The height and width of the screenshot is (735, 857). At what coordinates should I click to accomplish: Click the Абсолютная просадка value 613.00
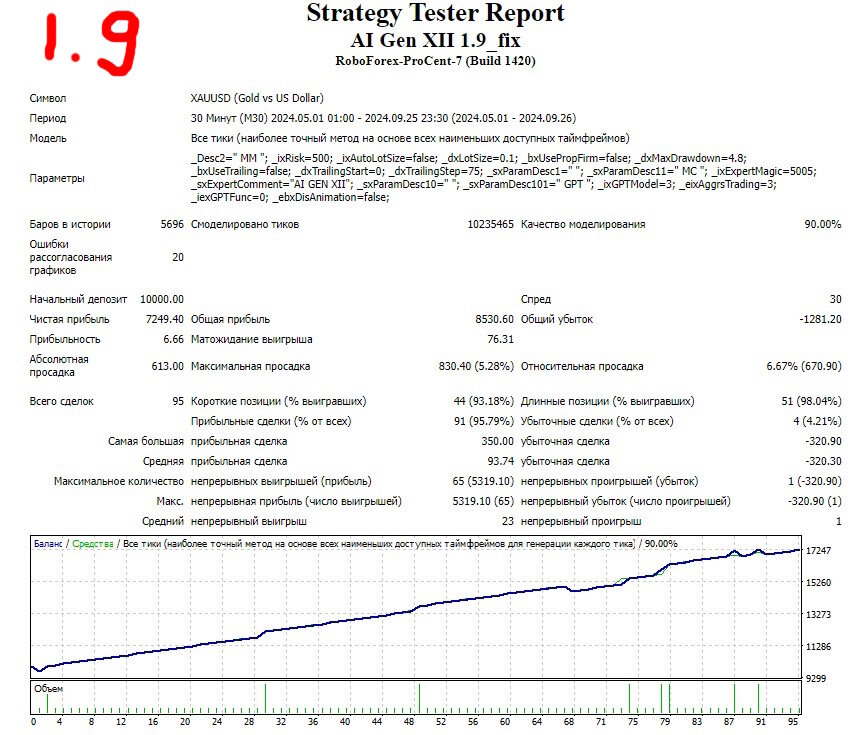(x=167, y=366)
